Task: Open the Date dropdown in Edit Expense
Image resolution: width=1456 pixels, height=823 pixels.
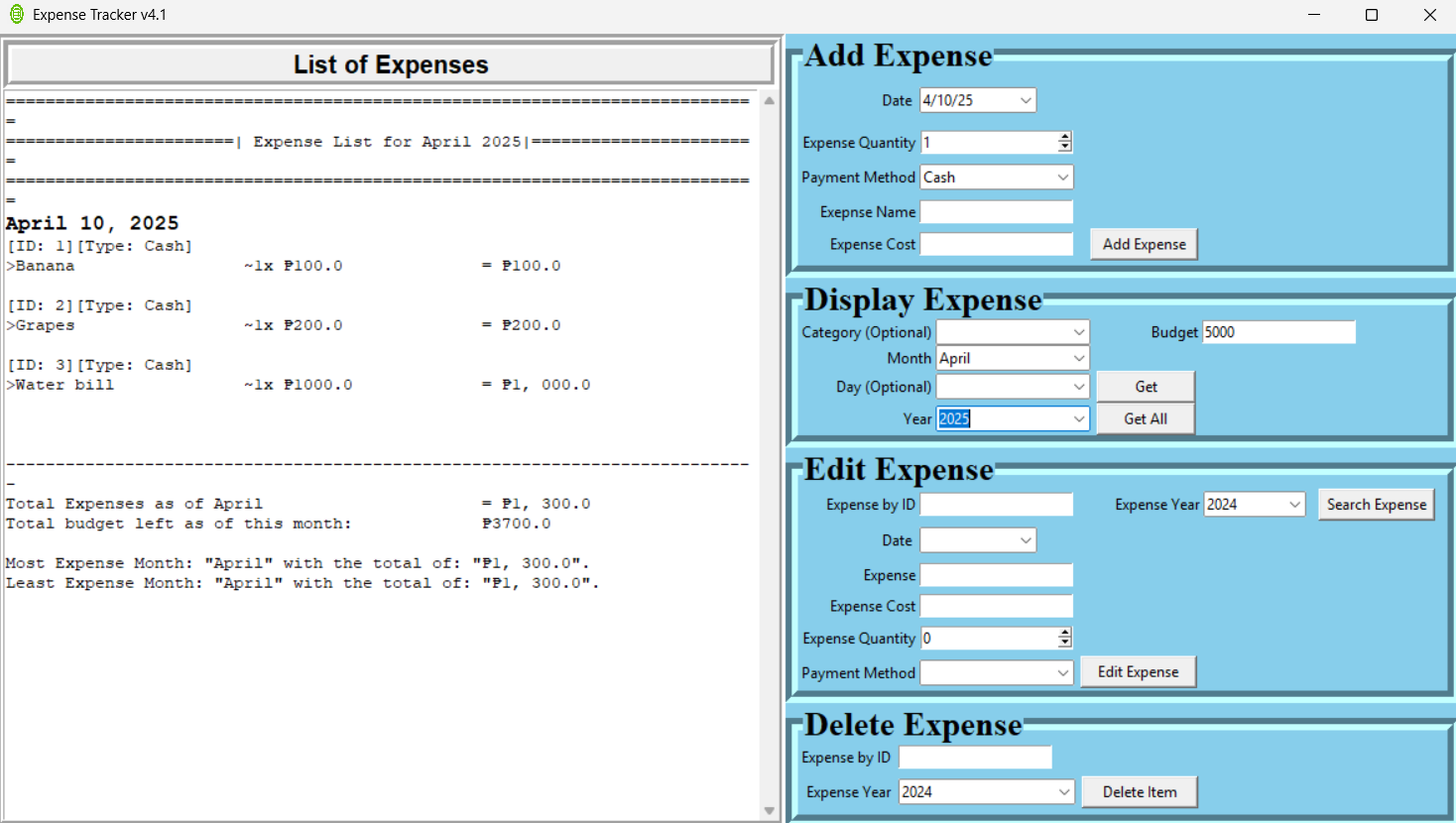Action: click(x=1026, y=540)
